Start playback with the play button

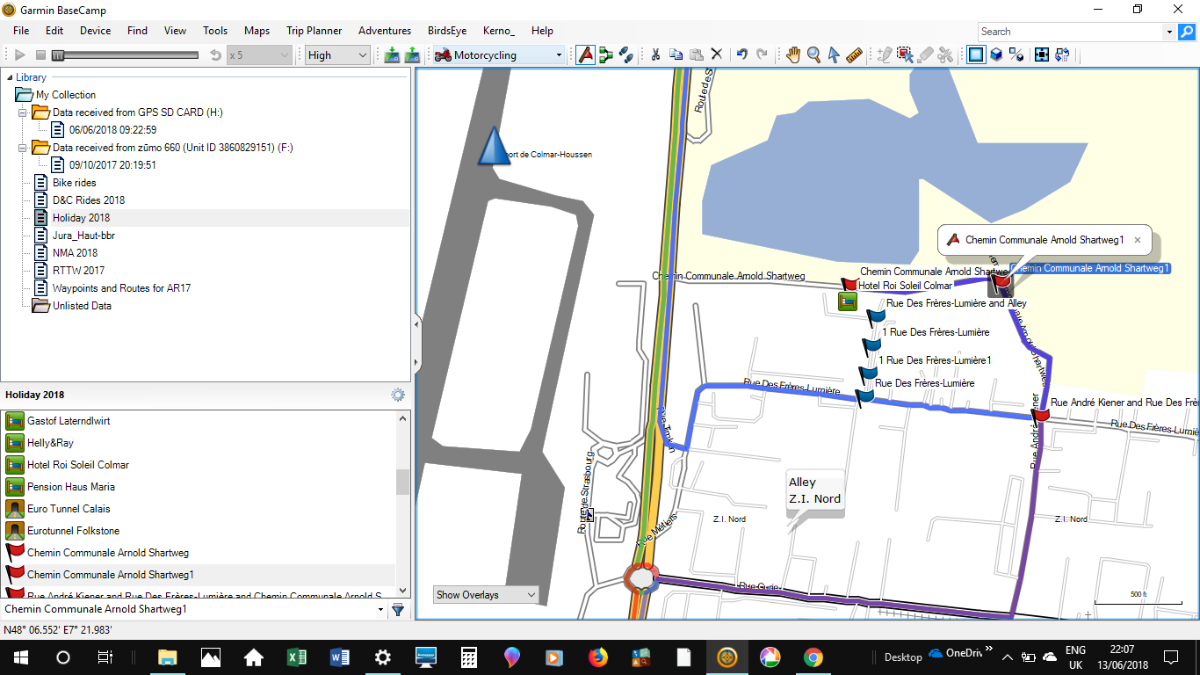pyautogui.click(x=19, y=55)
